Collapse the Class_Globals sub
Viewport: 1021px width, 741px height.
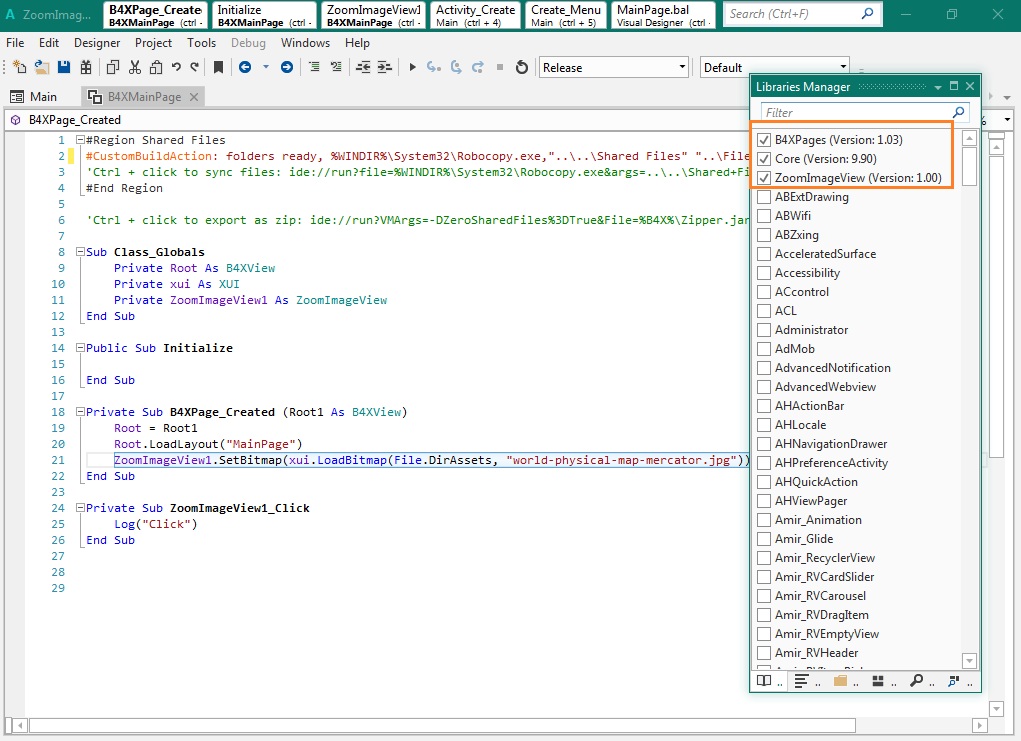tap(80, 252)
